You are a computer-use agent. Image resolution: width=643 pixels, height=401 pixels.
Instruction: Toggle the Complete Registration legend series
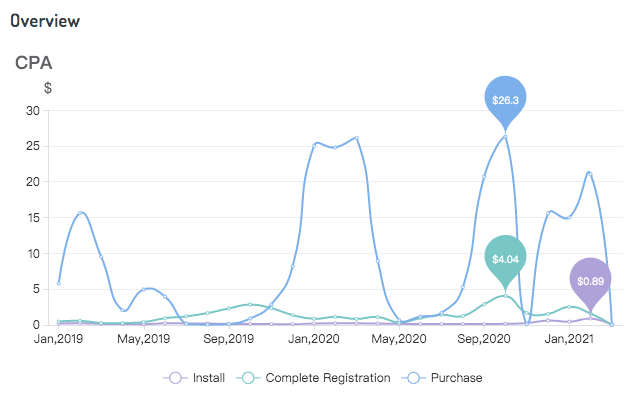point(313,378)
